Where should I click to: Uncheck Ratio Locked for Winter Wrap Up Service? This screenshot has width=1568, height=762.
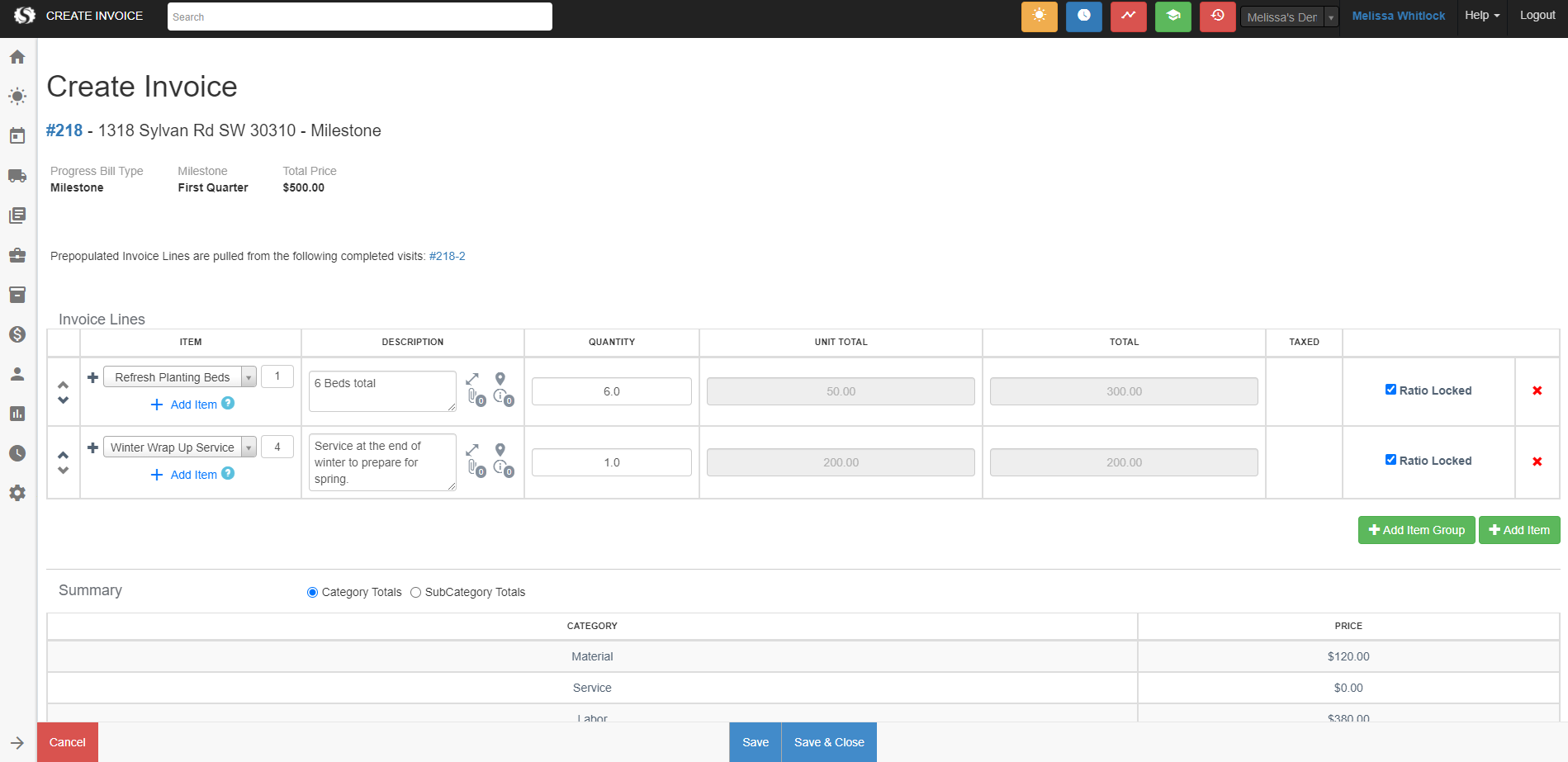click(1390, 460)
